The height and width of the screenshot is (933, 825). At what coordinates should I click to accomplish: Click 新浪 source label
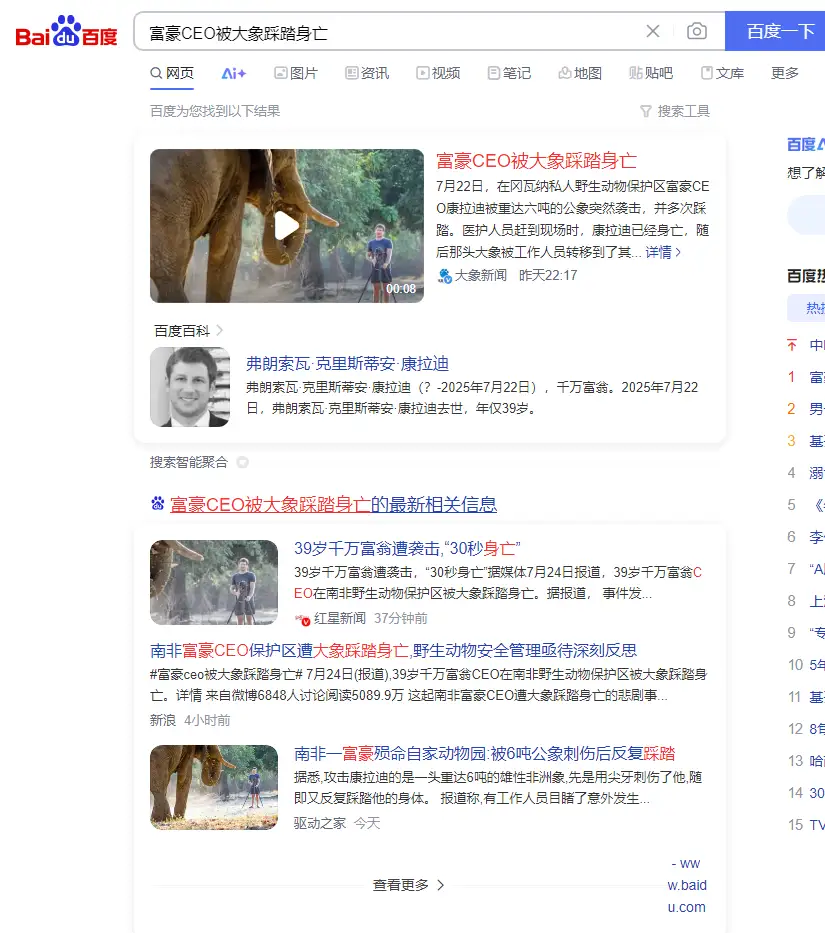click(163, 721)
